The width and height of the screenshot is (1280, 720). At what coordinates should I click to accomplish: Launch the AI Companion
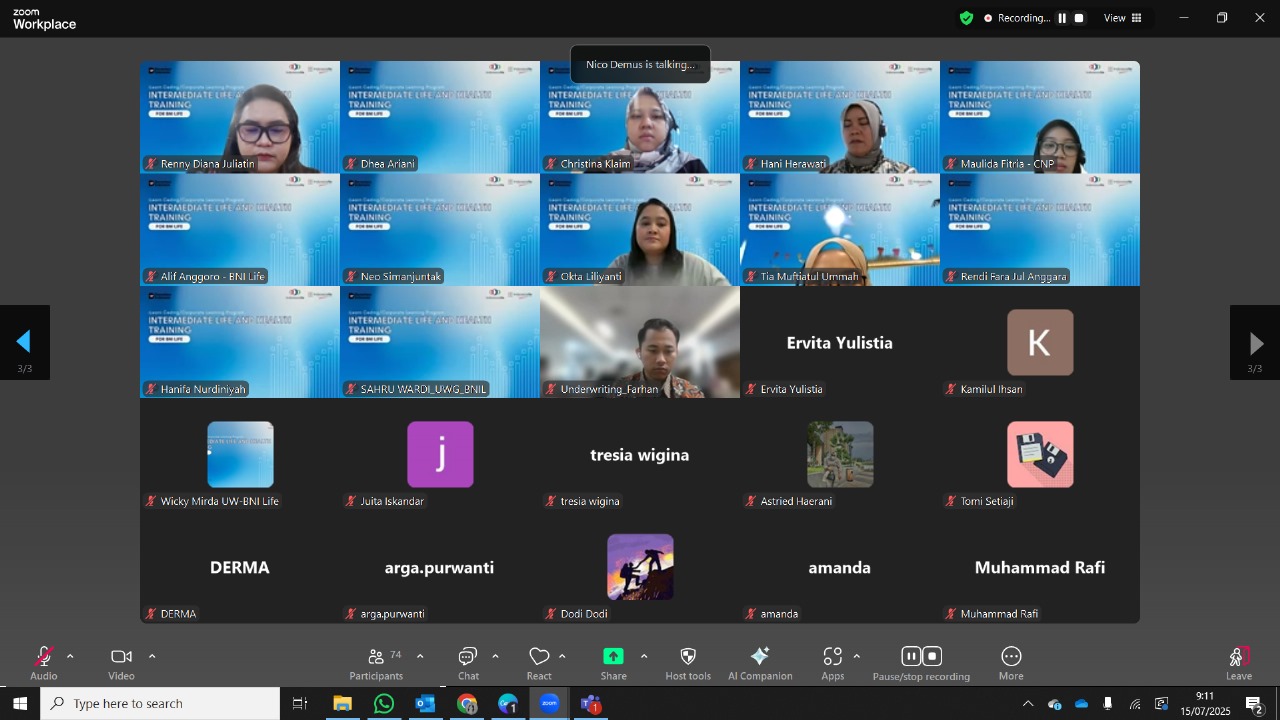[760, 664]
